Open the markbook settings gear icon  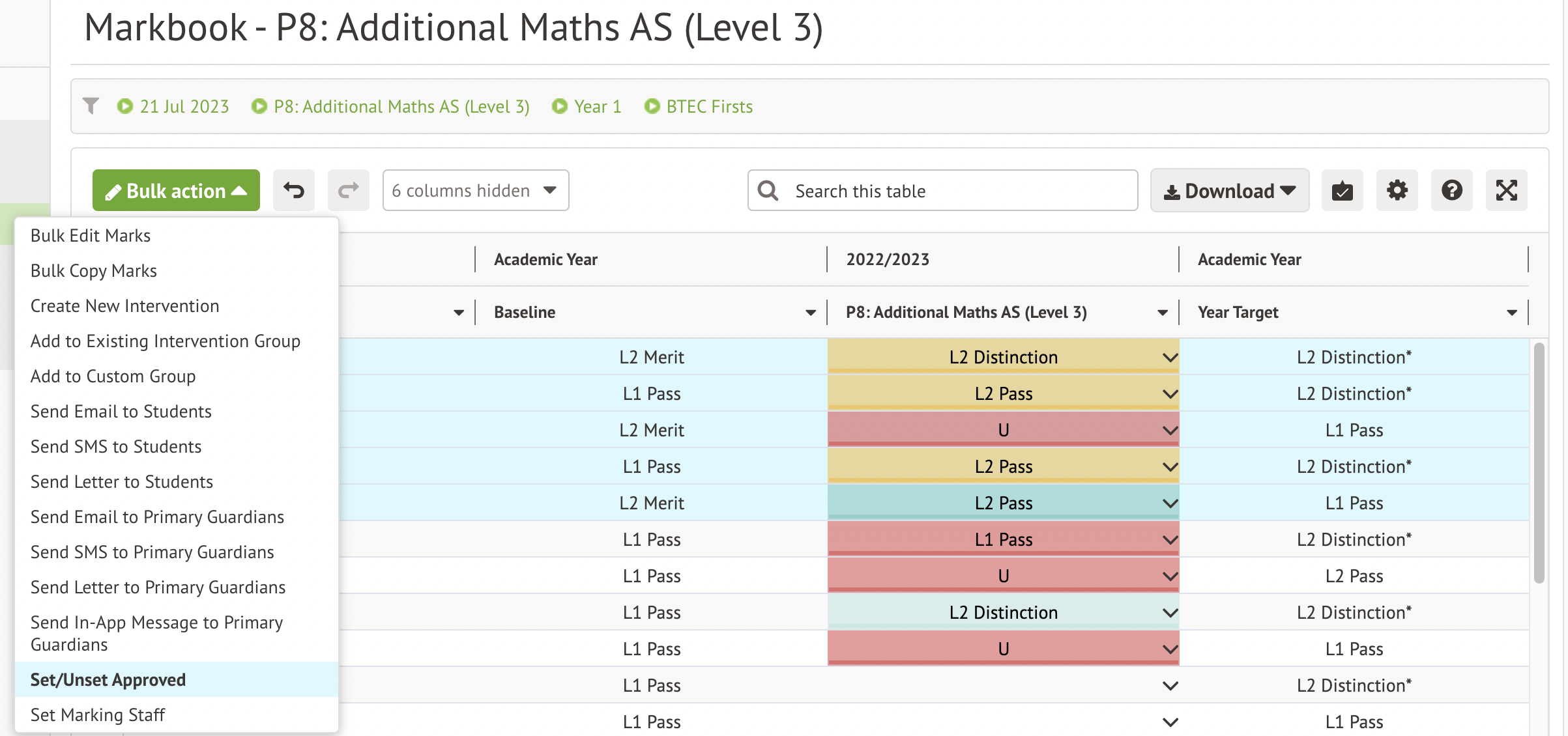(x=1397, y=190)
